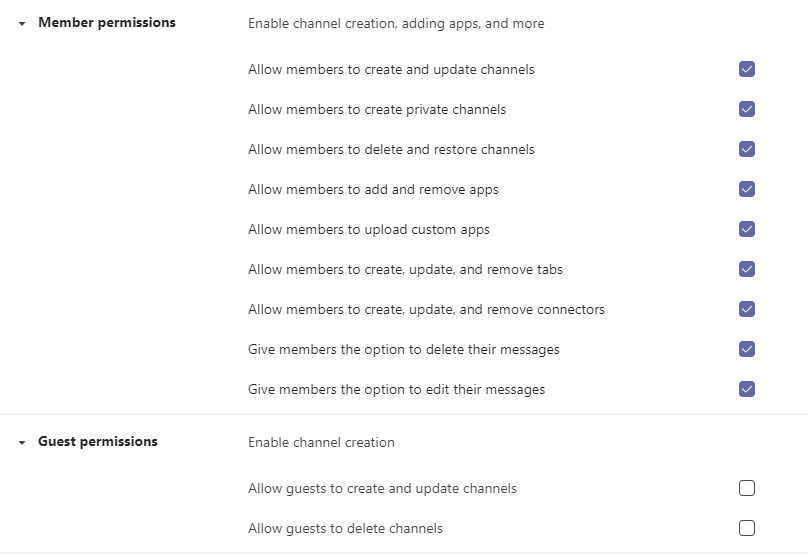Disable option to edit their messages
Screen dimensions: 808x557
[x=747, y=389]
